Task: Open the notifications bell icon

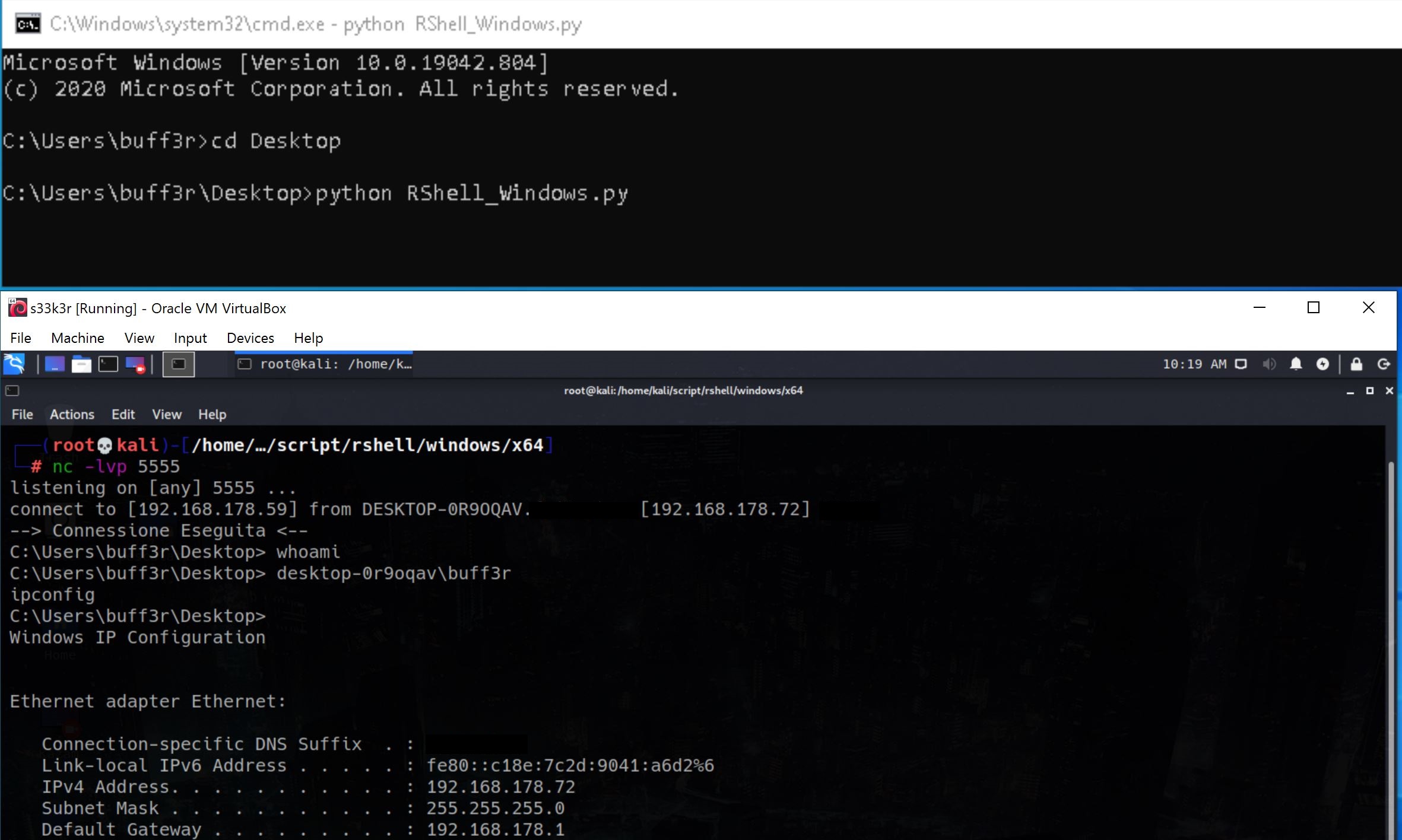Action: point(1296,364)
